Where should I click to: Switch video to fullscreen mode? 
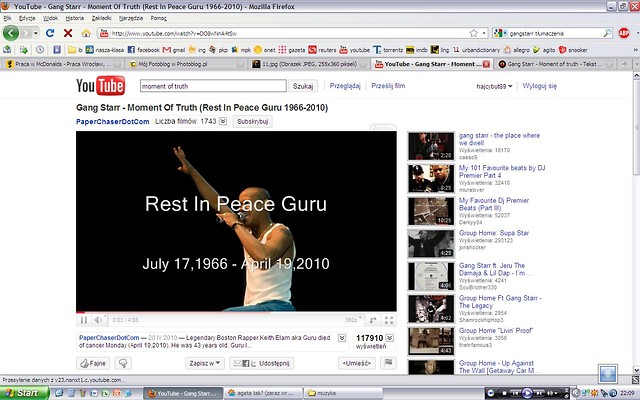click(389, 320)
